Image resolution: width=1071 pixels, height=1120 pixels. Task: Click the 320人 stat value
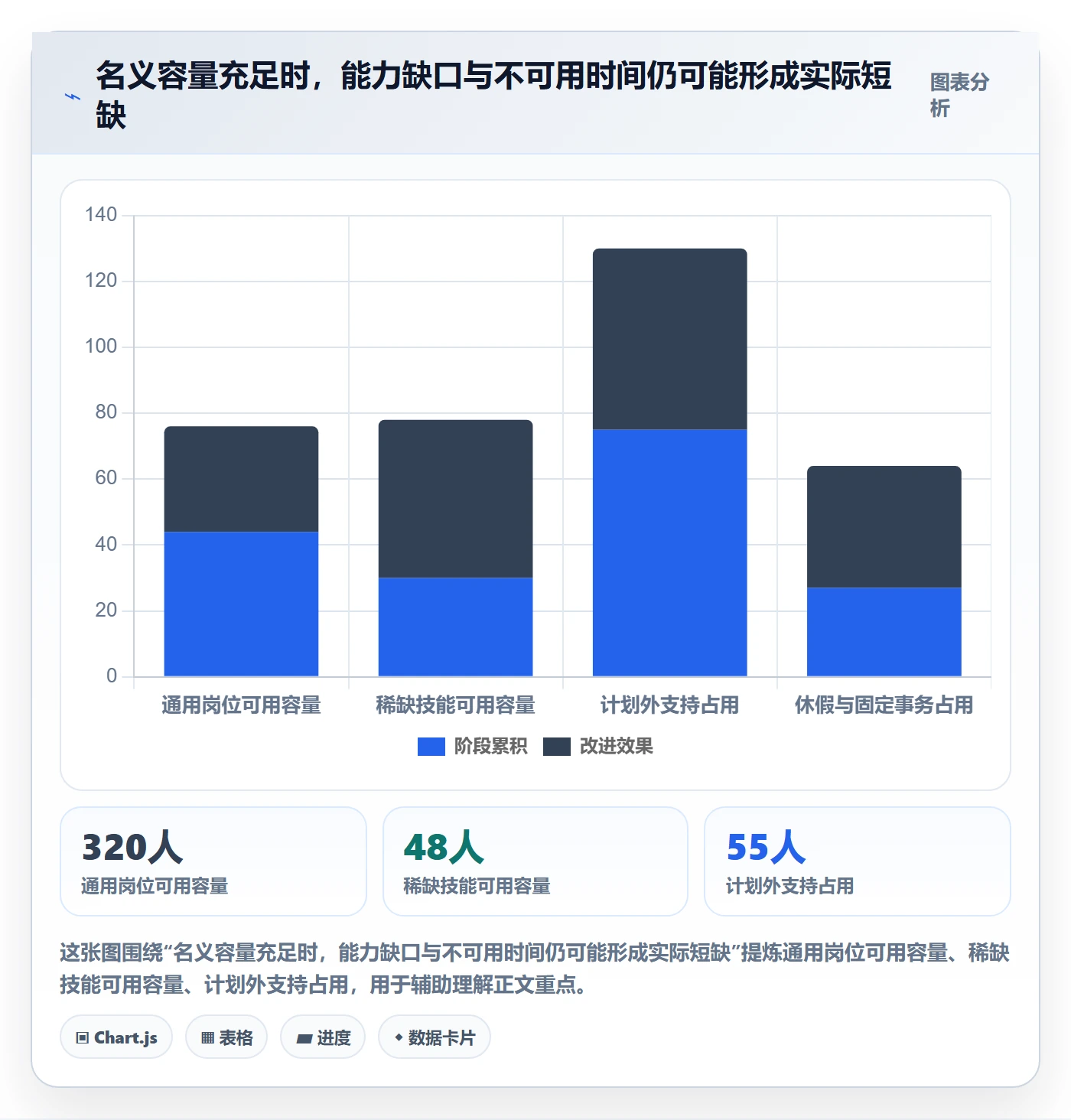[132, 848]
